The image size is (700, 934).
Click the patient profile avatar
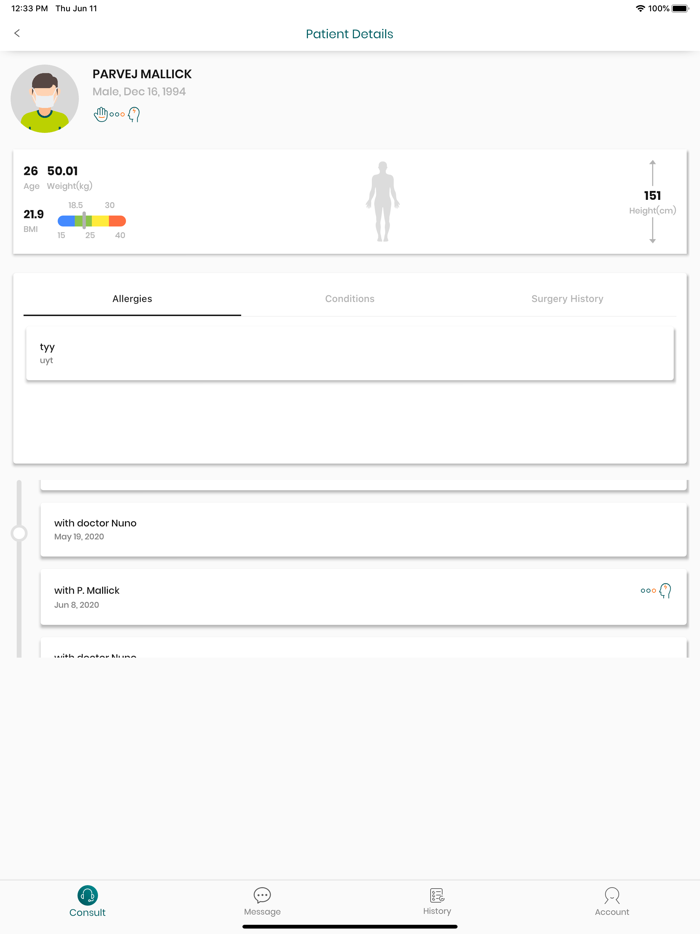tap(44, 99)
